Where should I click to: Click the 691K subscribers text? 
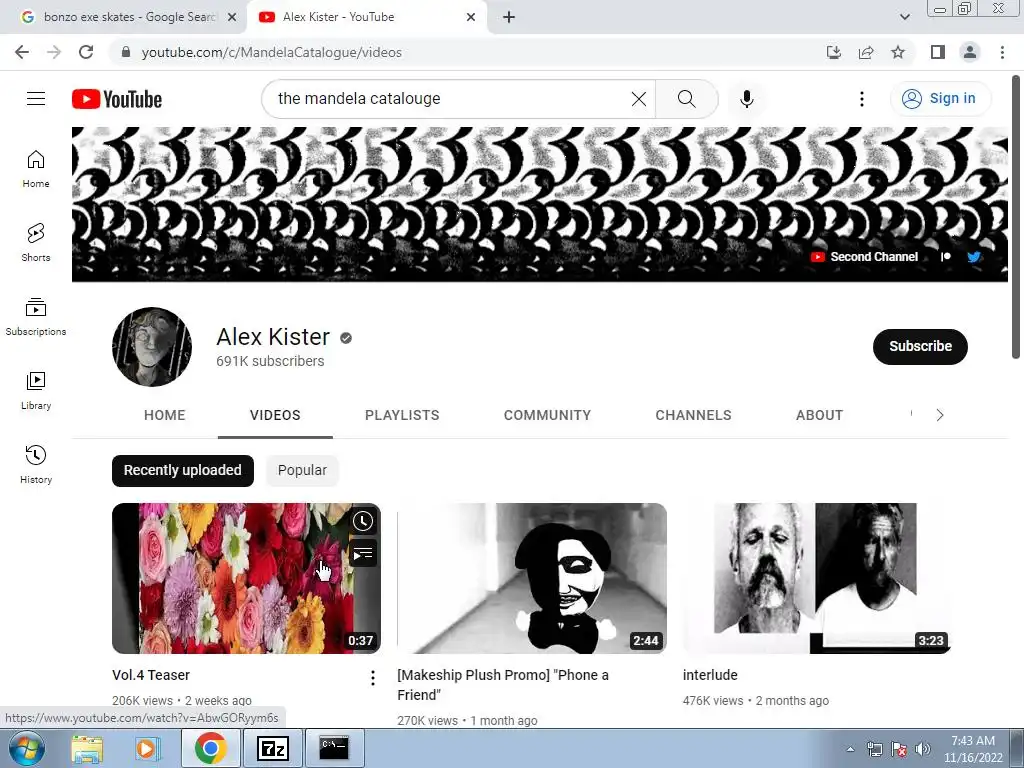[x=270, y=361]
